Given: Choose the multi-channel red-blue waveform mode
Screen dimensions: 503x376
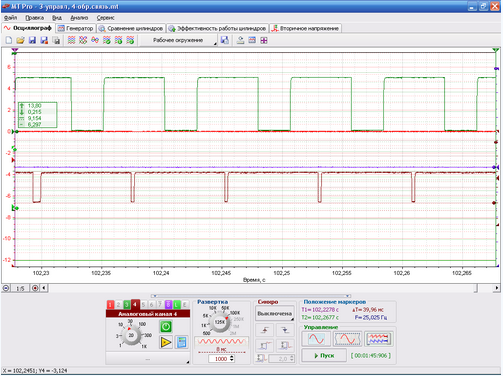Looking at the screenshot, I should [x=379, y=339].
